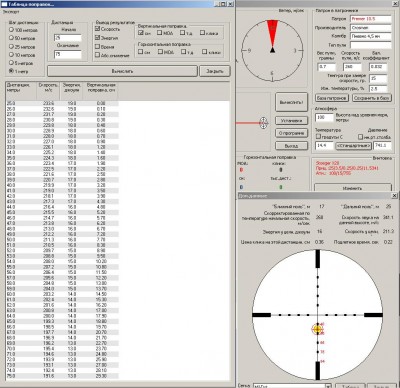The height and width of the screenshot is (388, 400).
Task: Click the 3 o'clock mark on wind dial
Action: pyautogui.click(x=295, y=51)
